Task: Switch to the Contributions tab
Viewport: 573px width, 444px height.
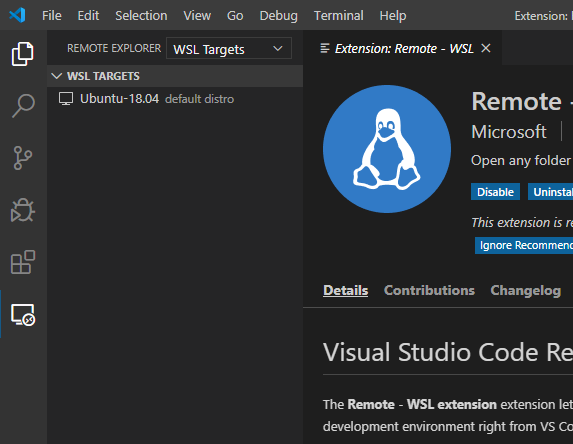Action: point(429,290)
